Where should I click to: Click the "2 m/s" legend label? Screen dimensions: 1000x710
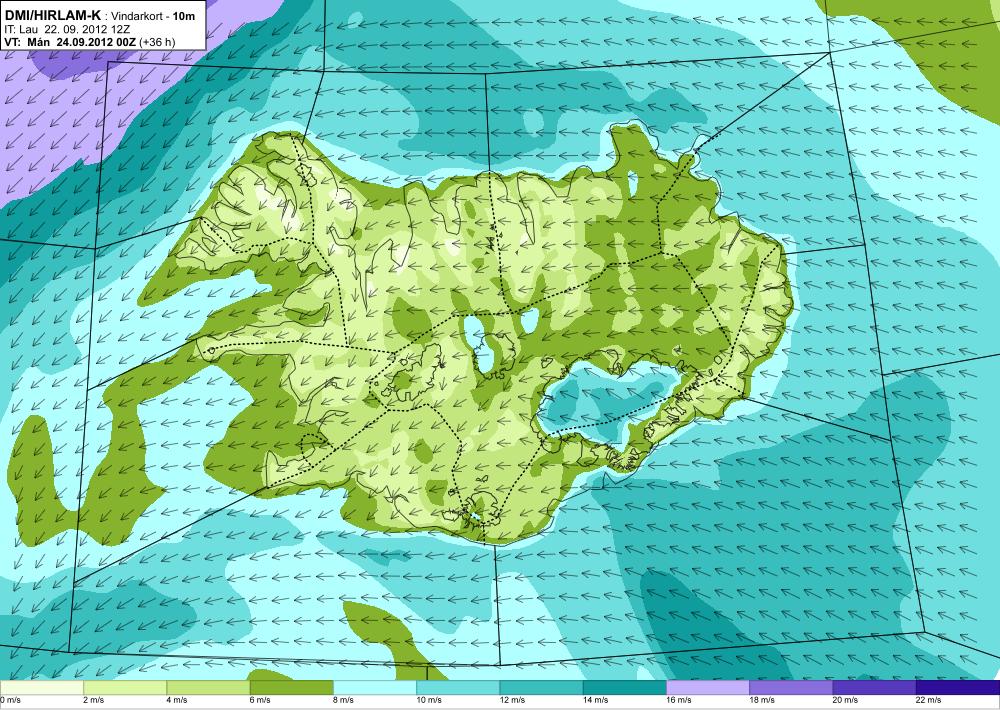click(94, 700)
